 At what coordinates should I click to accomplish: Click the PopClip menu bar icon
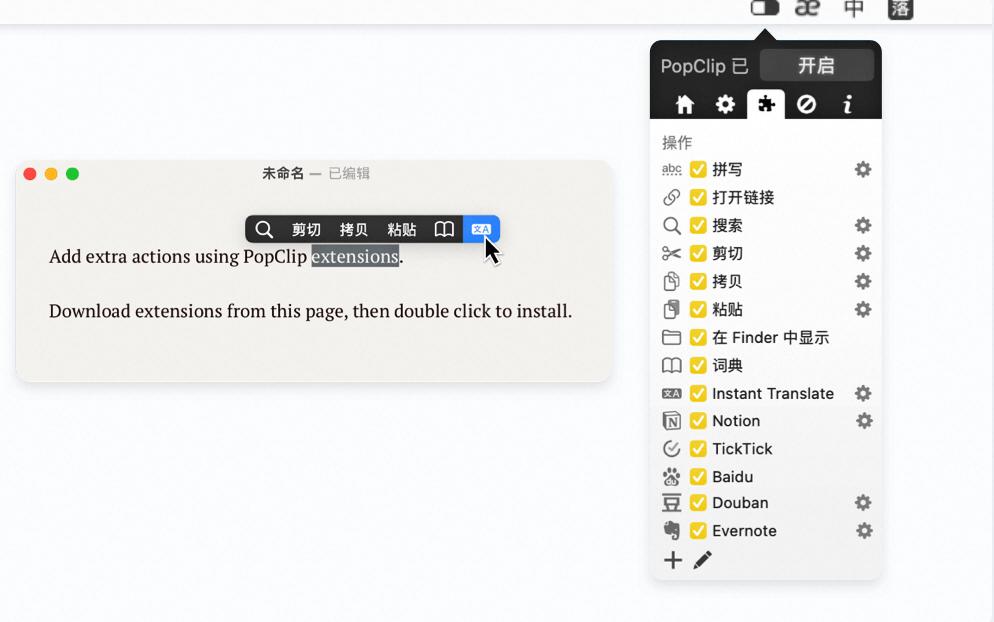(x=765, y=8)
